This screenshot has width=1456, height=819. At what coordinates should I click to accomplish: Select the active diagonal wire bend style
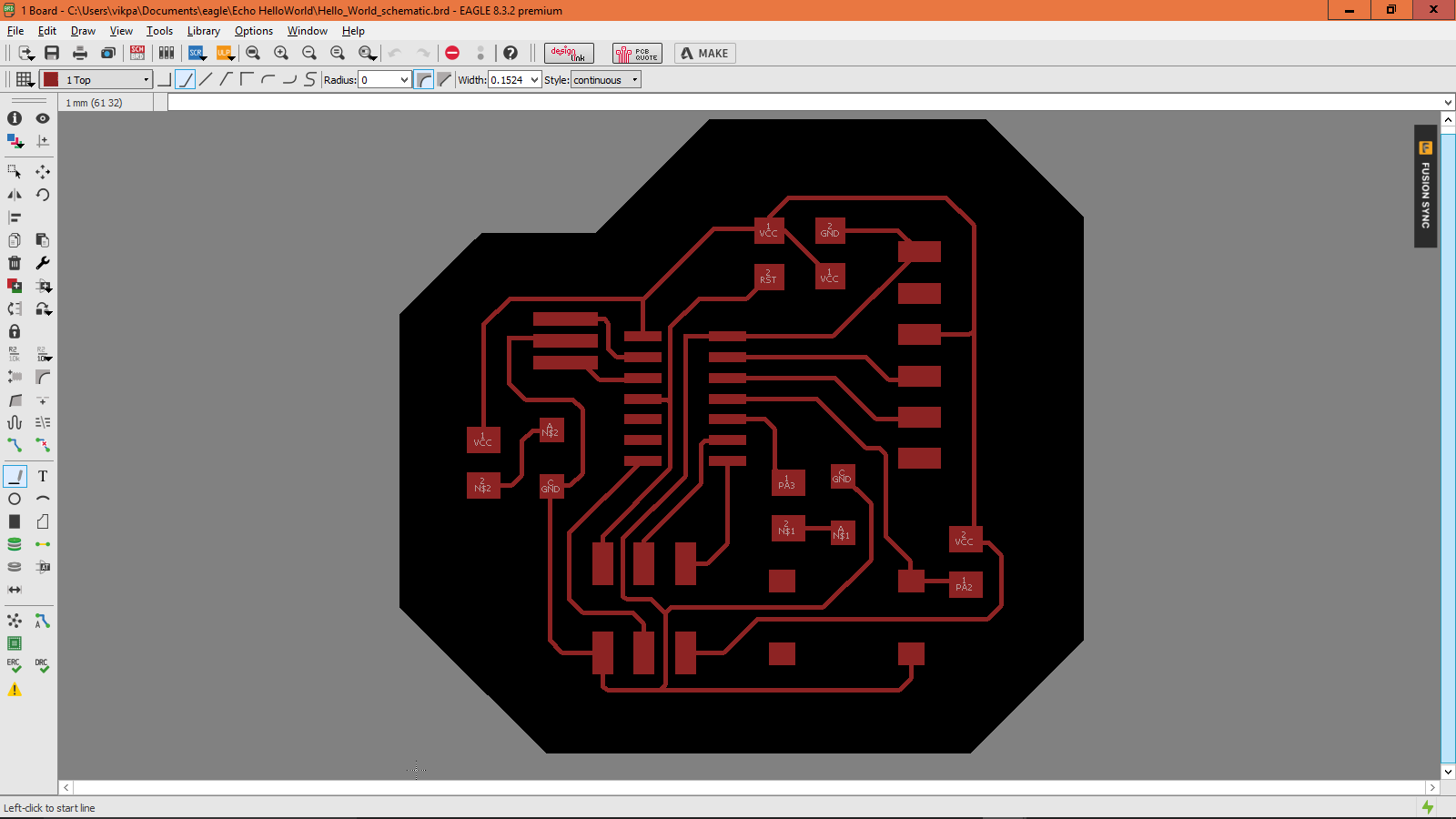185,80
